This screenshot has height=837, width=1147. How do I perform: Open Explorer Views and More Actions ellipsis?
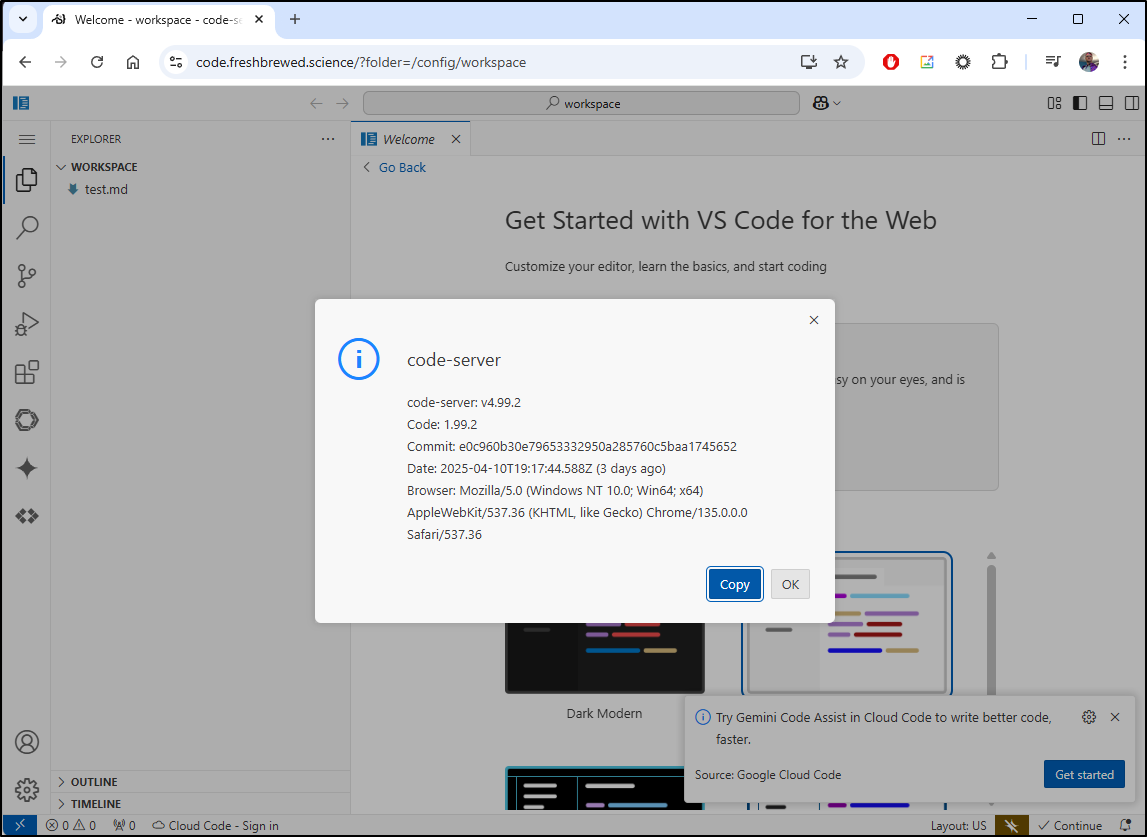point(328,139)
